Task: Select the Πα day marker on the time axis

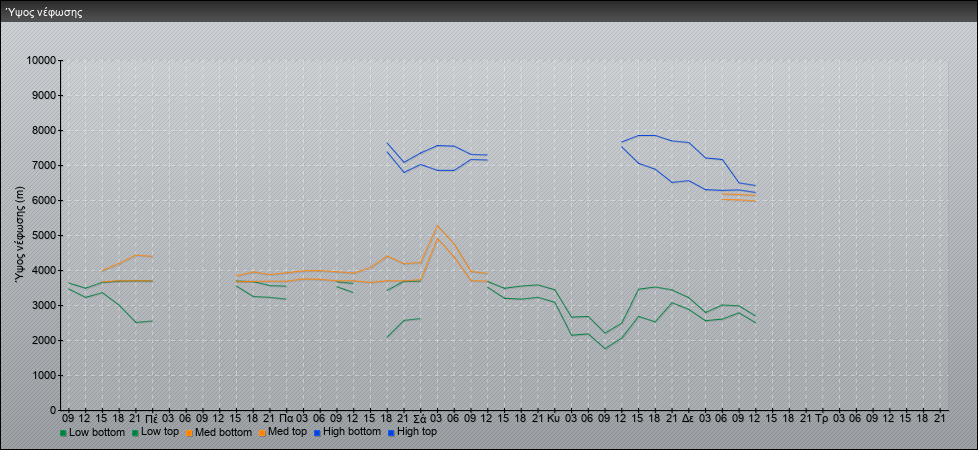Action: (287, 418)
